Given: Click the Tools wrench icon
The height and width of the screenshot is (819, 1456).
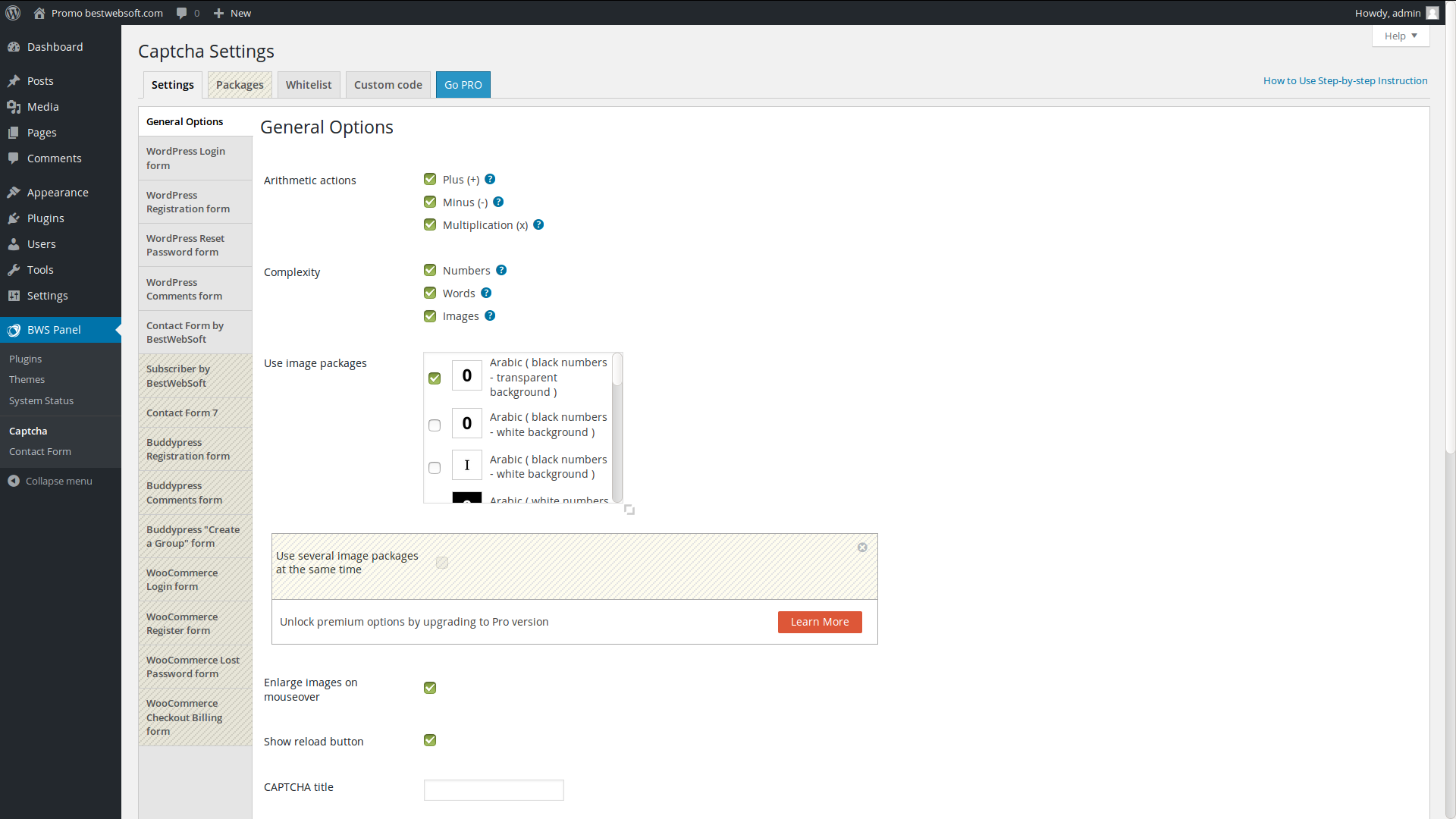Looking at the screenshot, I should pos(14,270).
